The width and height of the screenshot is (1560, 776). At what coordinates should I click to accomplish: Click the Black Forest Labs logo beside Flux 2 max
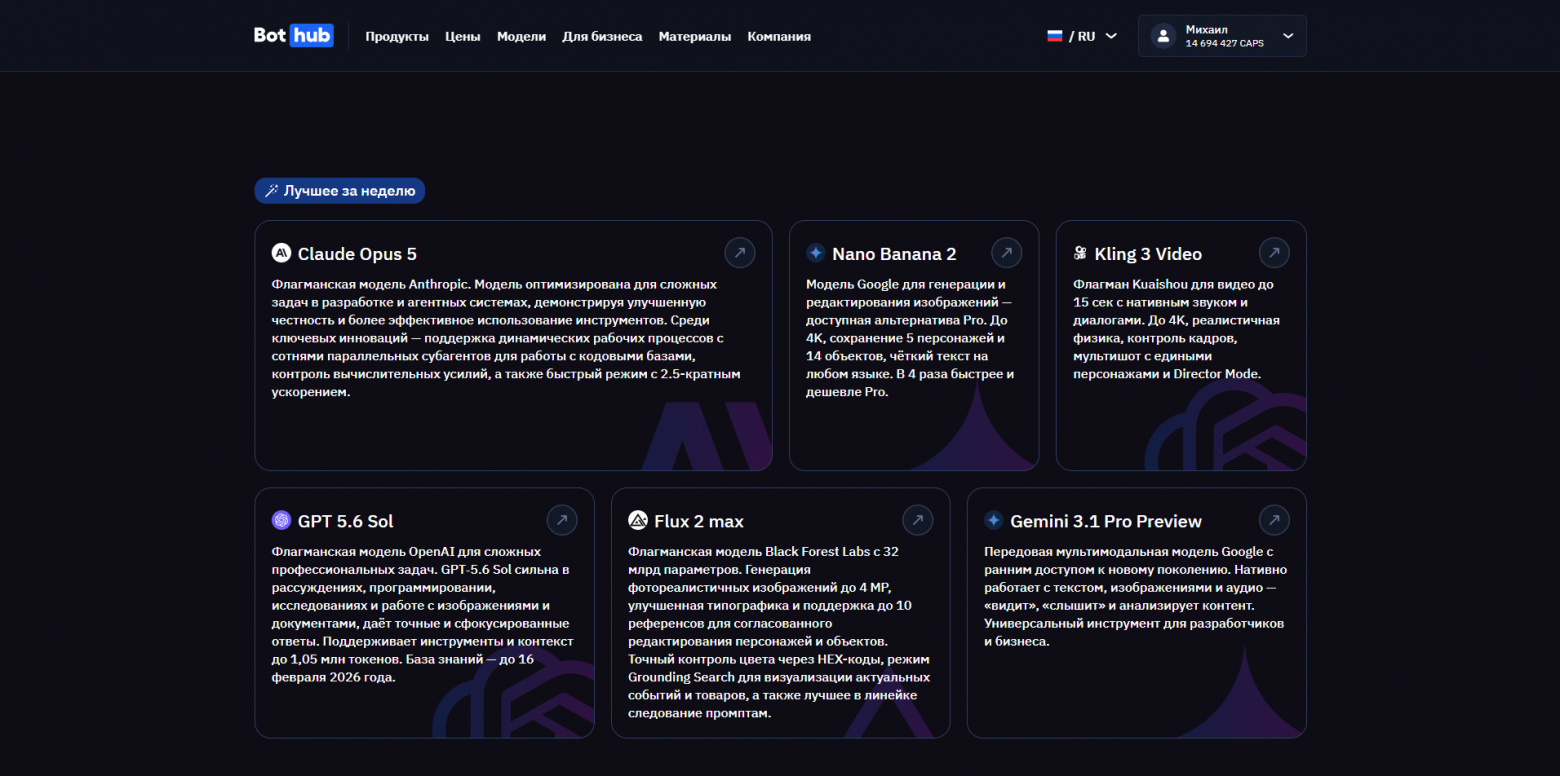tap(637, 520)
